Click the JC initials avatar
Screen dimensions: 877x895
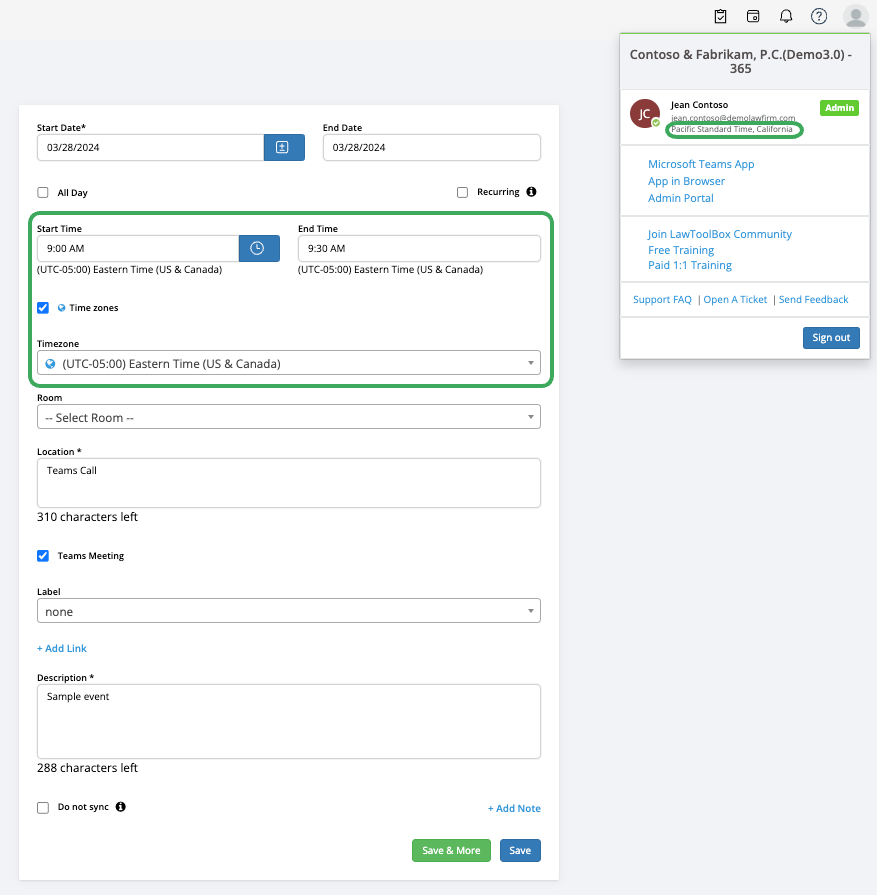tap(645, 114)
